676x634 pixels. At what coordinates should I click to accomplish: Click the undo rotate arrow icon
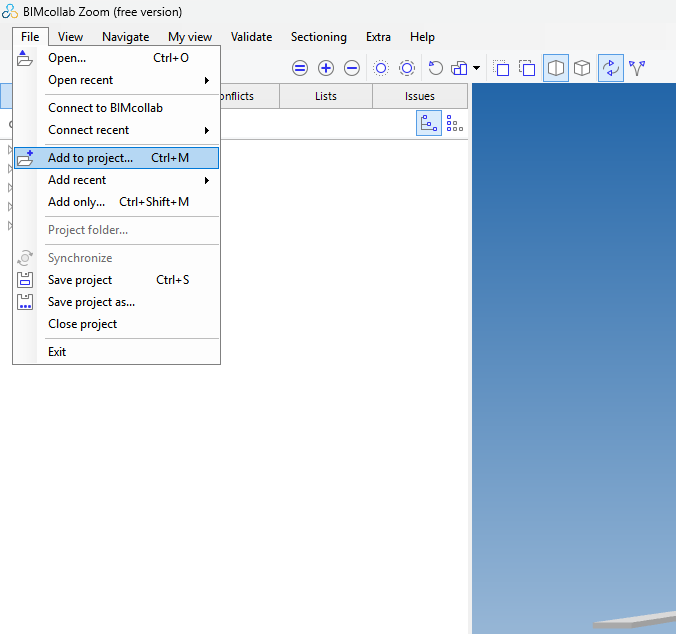coord(435,68)
